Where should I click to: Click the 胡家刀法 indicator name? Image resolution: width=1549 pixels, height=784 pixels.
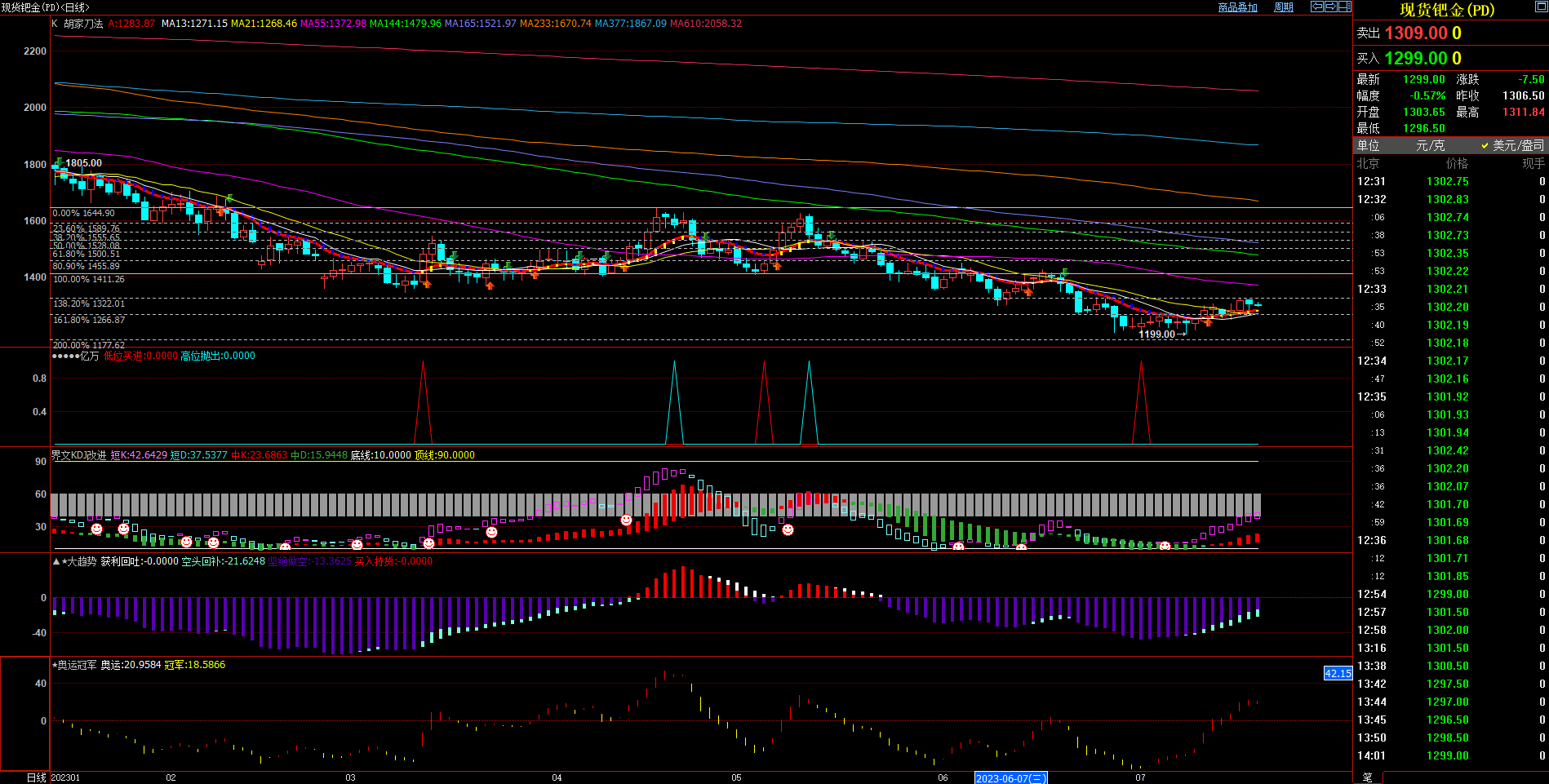[83, 24]
